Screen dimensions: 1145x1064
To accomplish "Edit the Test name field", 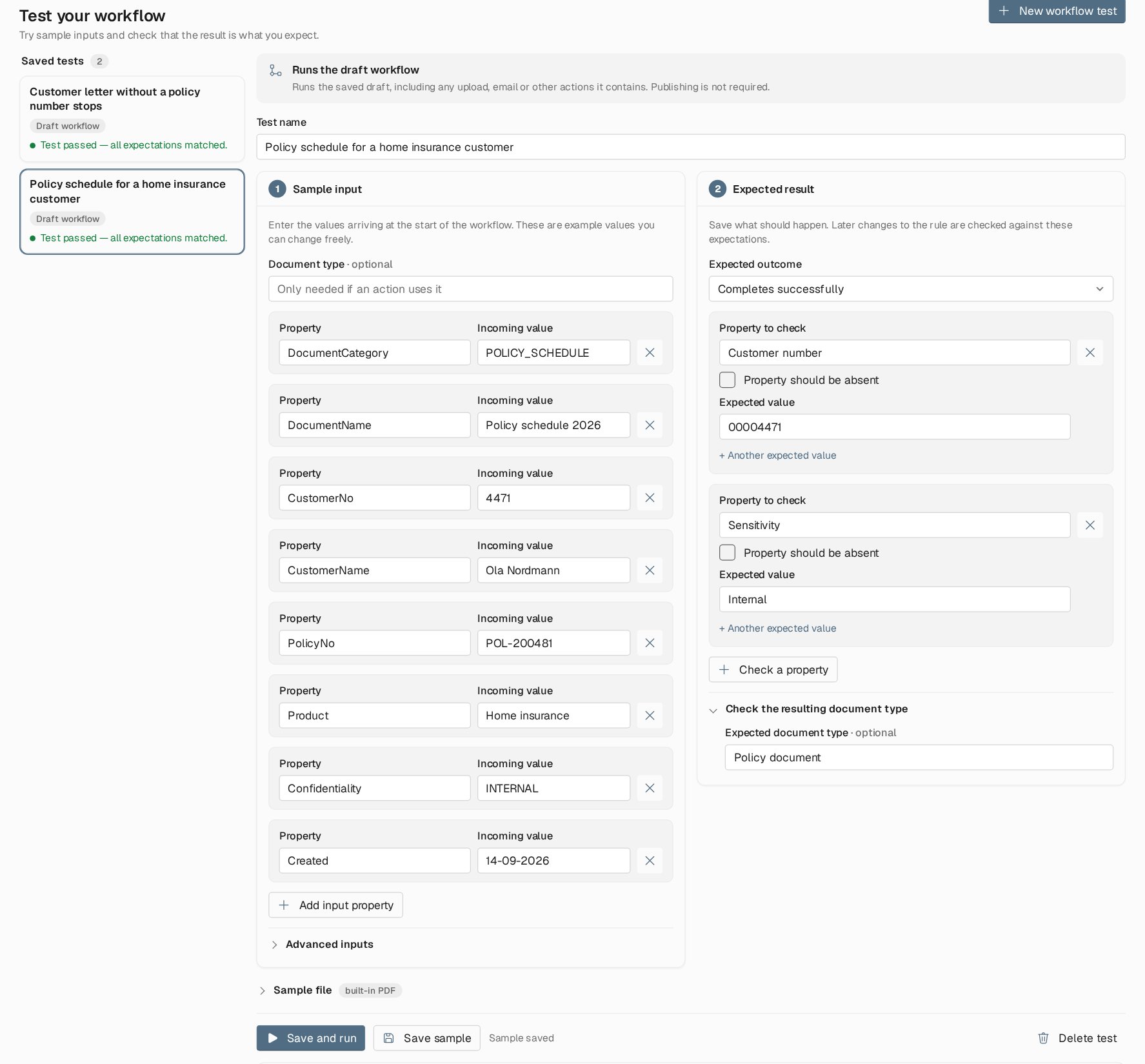I will coord(691,147).
